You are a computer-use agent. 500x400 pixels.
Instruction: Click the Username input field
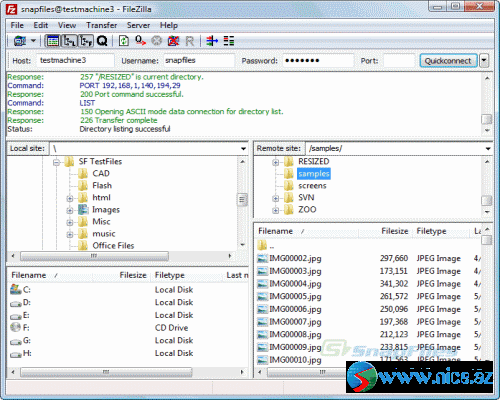(x=199, y=61)
